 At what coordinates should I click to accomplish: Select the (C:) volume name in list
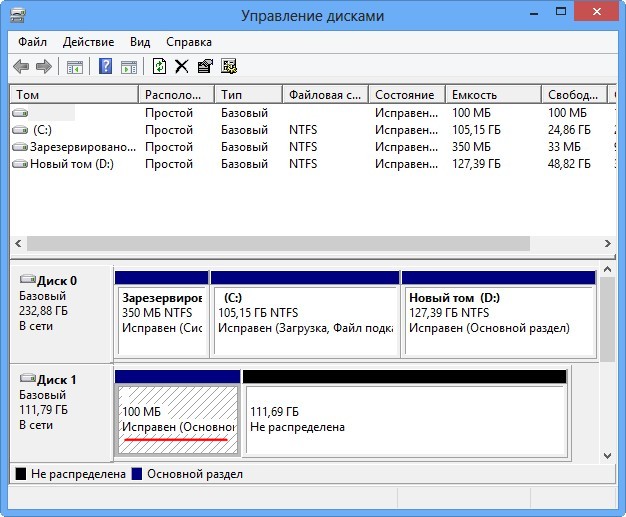42,130
